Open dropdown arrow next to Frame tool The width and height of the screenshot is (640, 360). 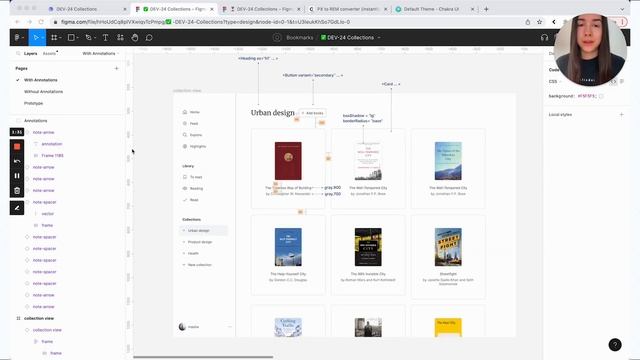tap(60, 38)
